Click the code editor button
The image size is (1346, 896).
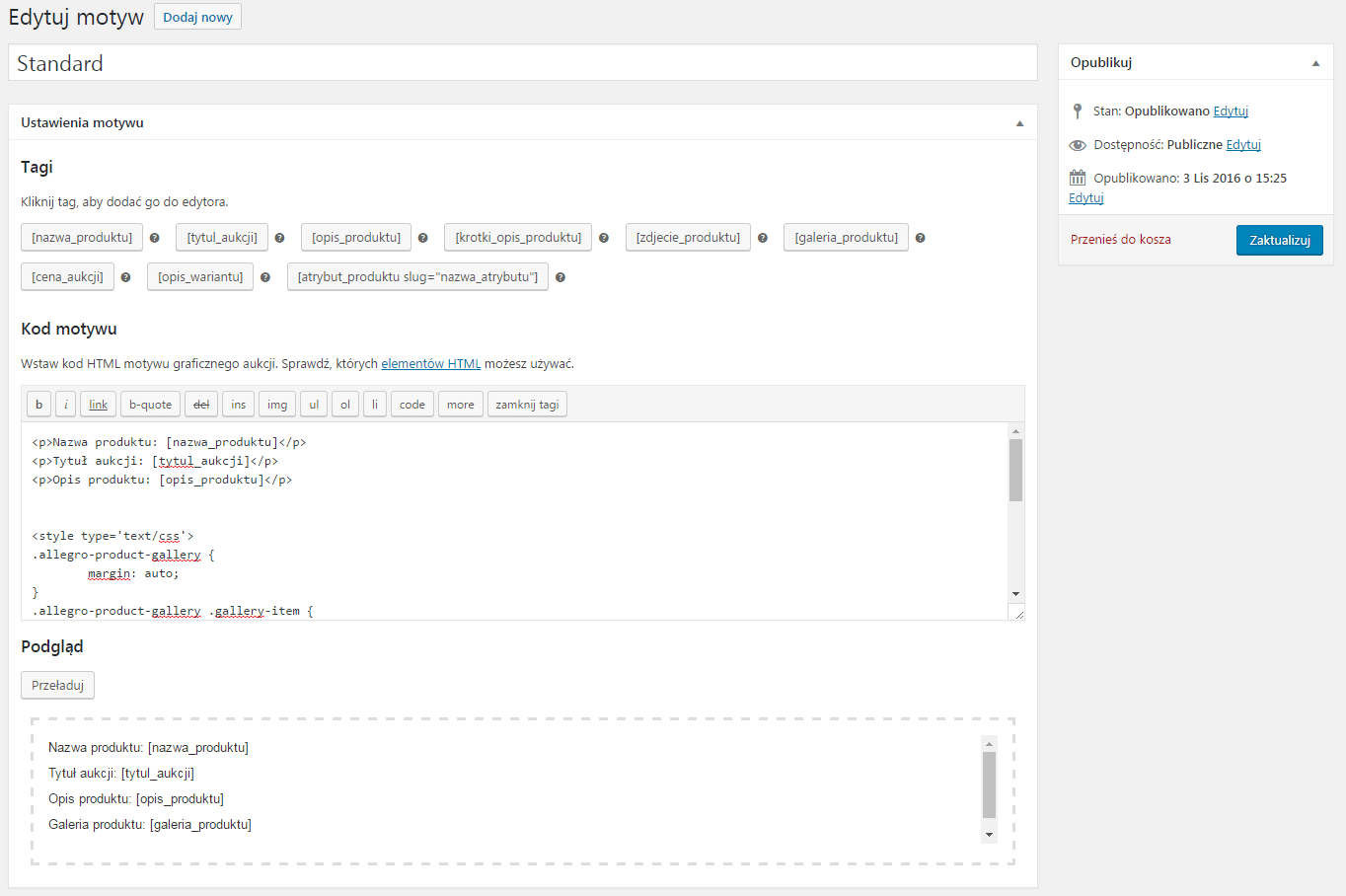click(x=412, y=405)
